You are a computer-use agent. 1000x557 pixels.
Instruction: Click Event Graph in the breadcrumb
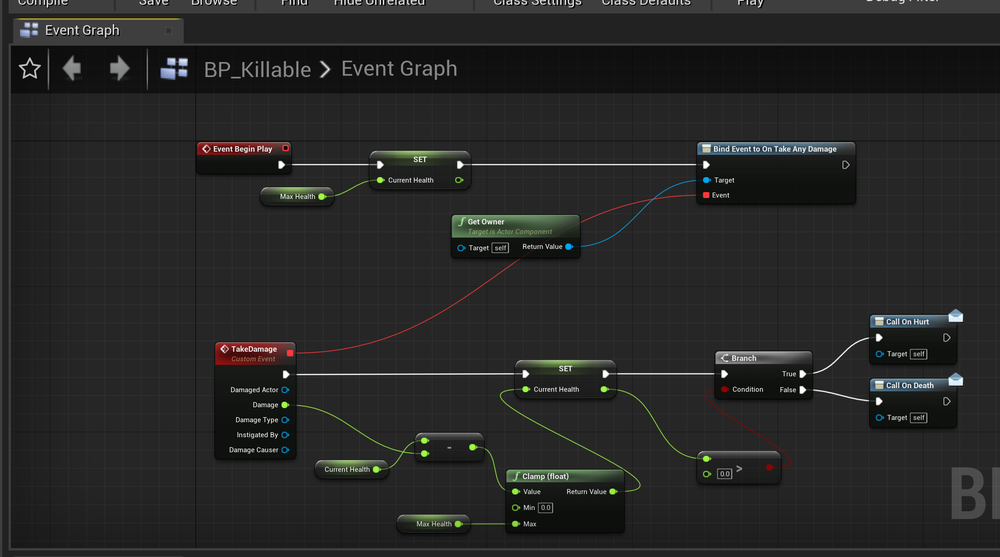pos(399,69)
